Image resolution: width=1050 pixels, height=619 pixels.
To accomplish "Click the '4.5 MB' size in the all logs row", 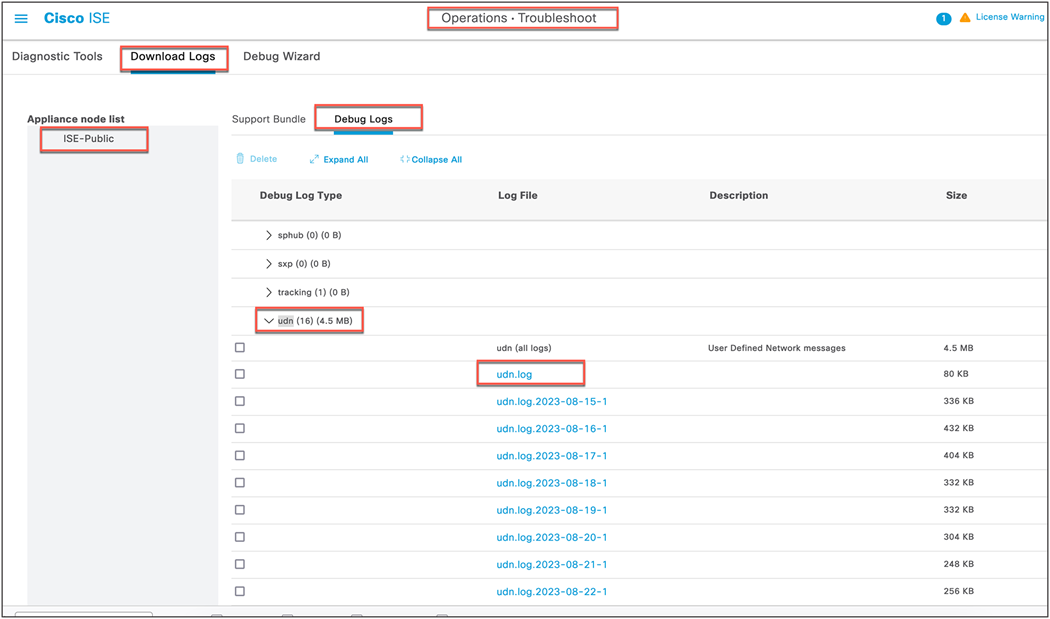I will (x=958, y=348).
